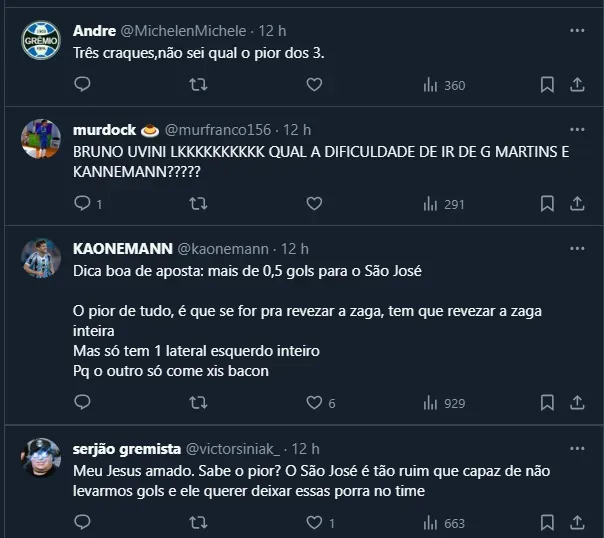Viewport: 604px width, 538px height.
Task: Open more options on Andre's tweet
Action: [x=577, y=31]
